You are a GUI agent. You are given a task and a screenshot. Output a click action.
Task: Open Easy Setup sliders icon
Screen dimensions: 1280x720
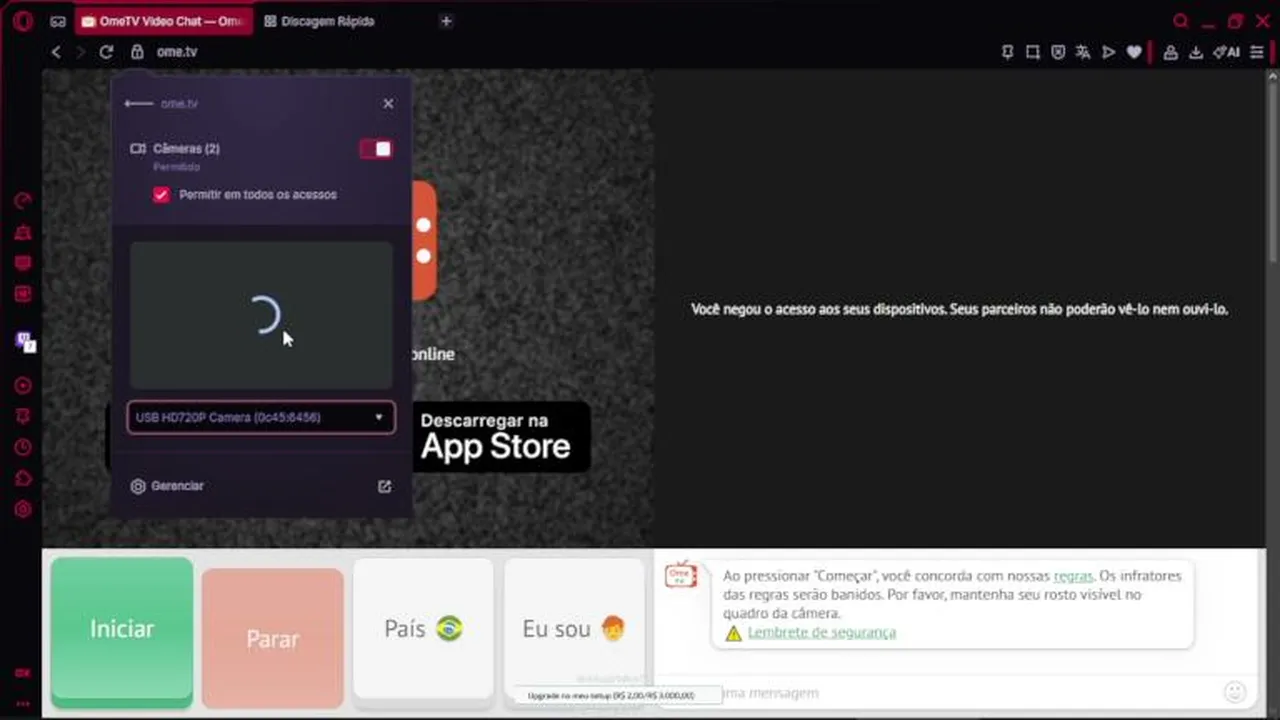[x=1257, y=52]
